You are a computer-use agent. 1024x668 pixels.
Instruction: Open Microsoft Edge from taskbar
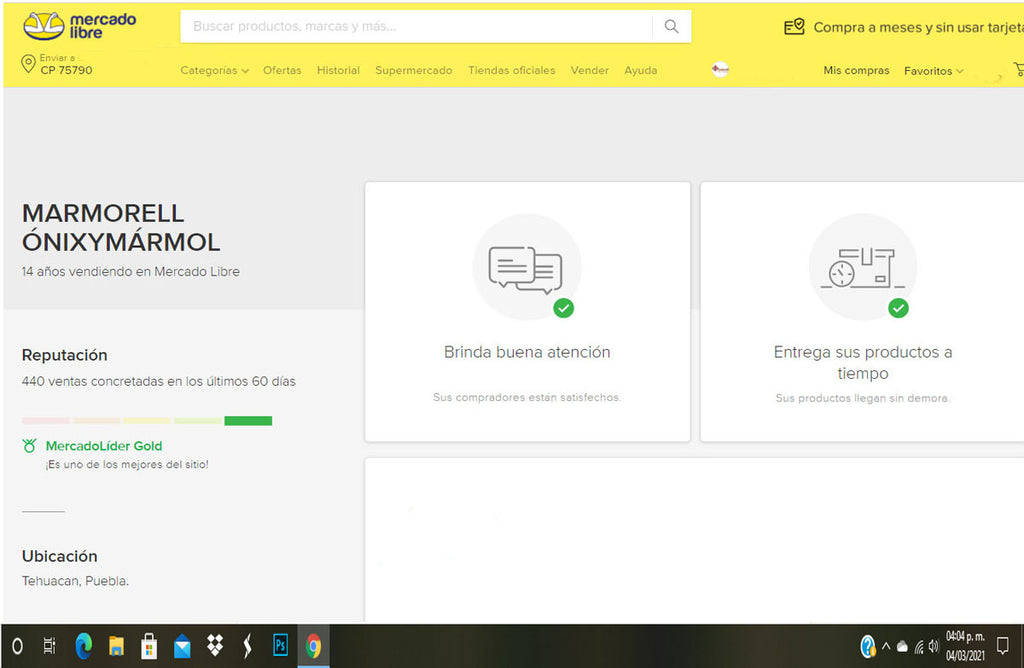pyautogui.click(x=84, y=646)
